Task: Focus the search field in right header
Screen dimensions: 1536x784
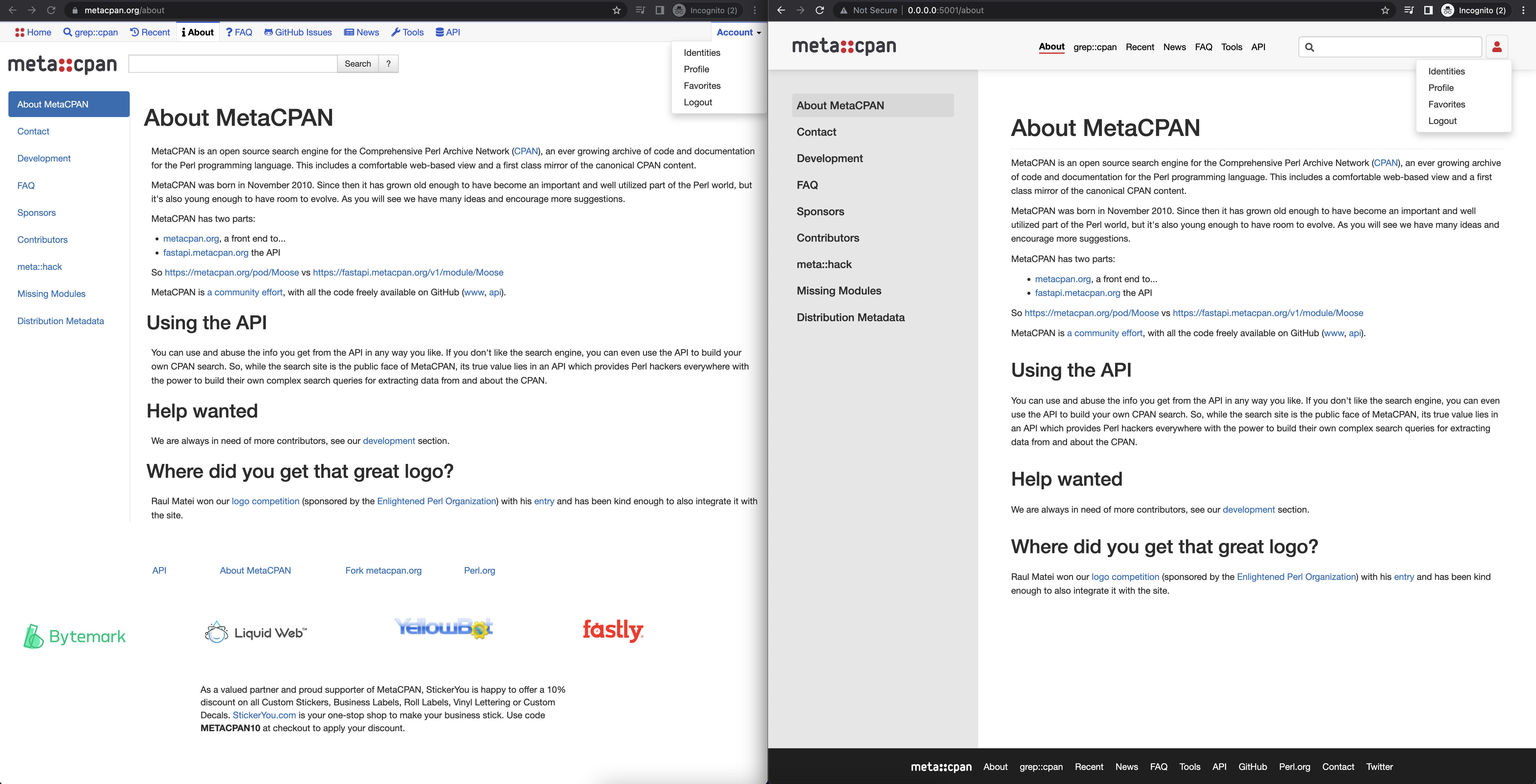Action: point(1397,47)
